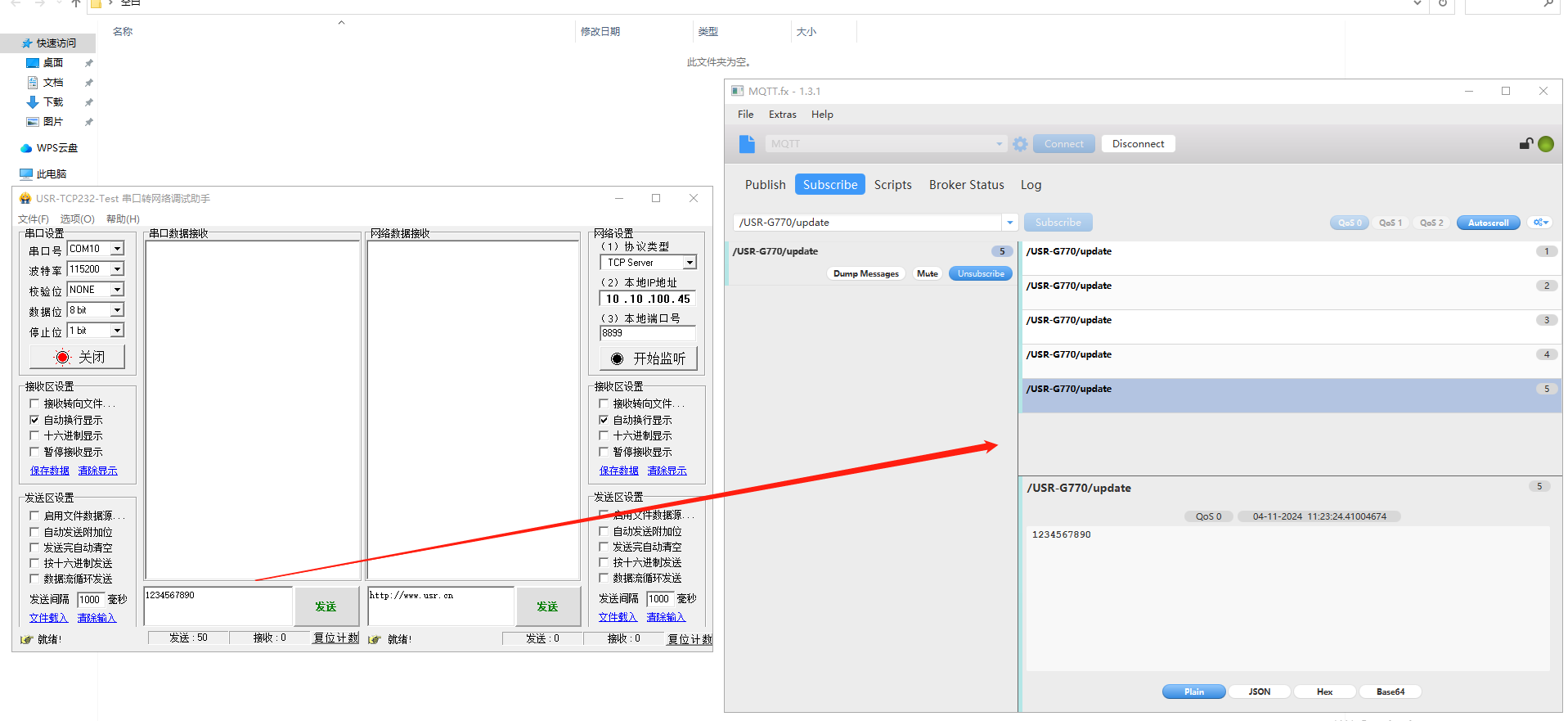Open the Broker Status tab
The height and width of the screenshot is (721, 1568).
(966, 185)
